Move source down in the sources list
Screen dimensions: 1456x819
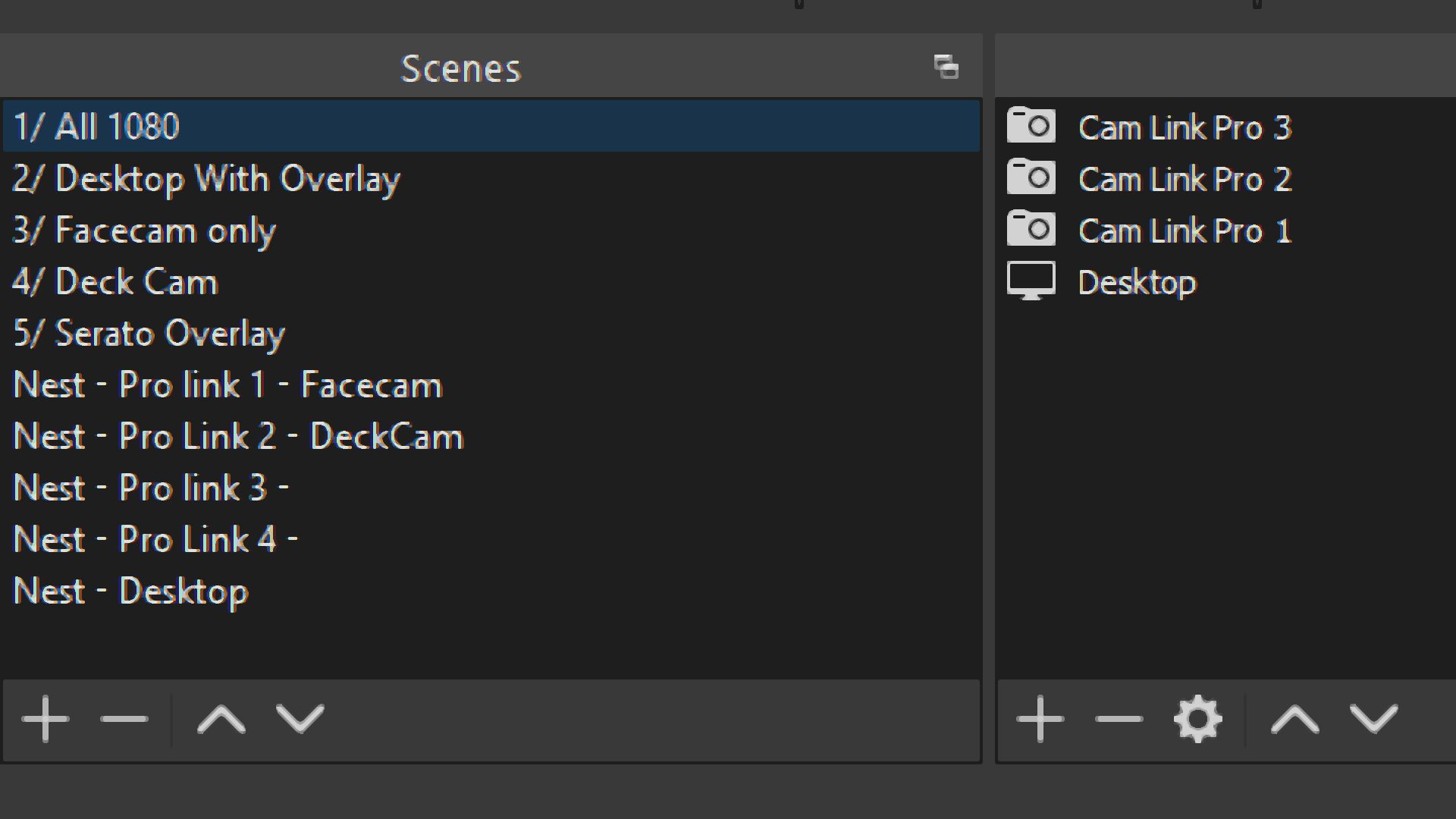(1374, 718)
